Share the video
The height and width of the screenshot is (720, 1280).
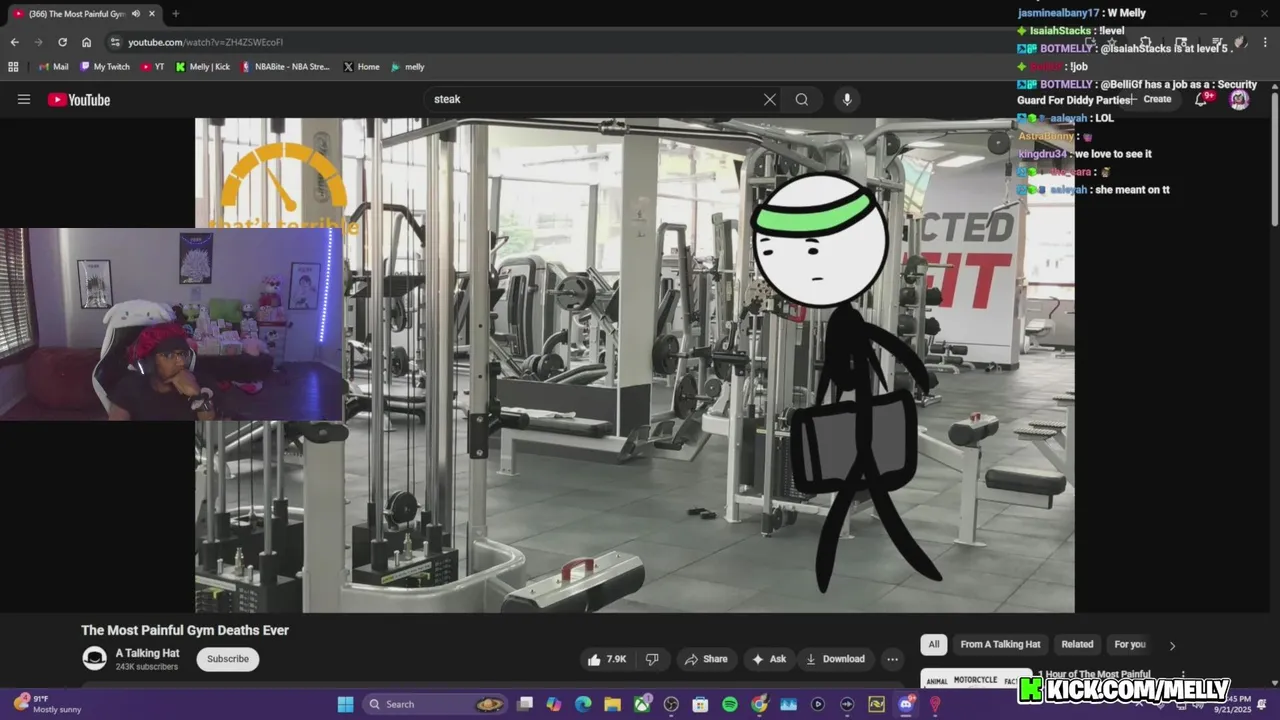[x=706, y=659]
